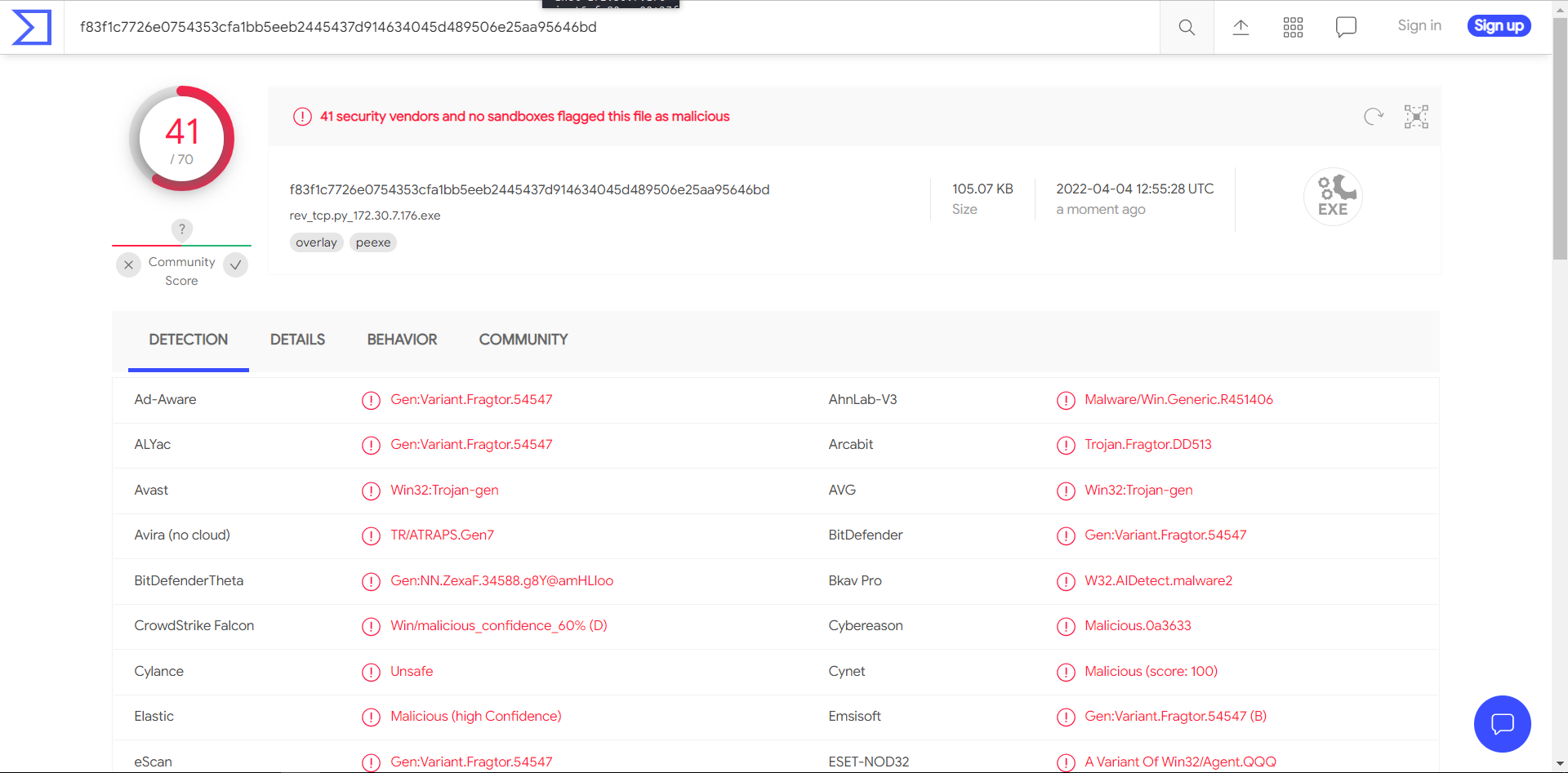Screen dimensions: 1568x773
Task: Open the blue chat support bubble
Action: pos(1502,724)
